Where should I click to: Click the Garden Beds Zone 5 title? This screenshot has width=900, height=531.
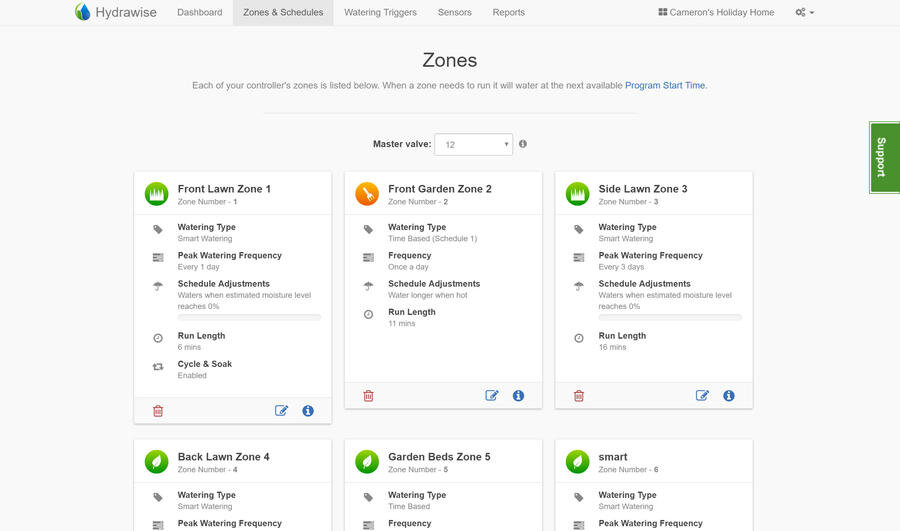coord(439,457)
